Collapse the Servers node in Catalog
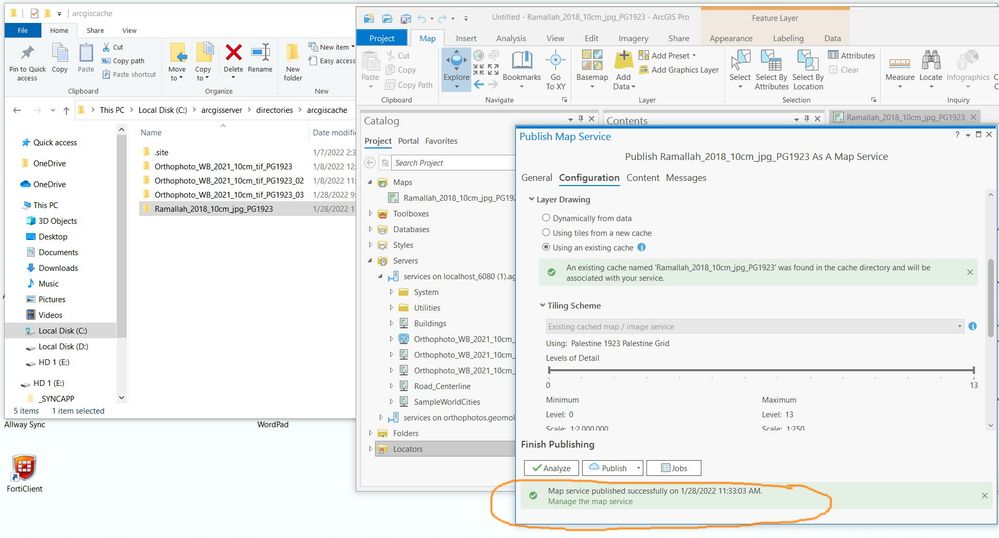Image resolution: width=999 pixels, height=538 pixels. [370, 261]
